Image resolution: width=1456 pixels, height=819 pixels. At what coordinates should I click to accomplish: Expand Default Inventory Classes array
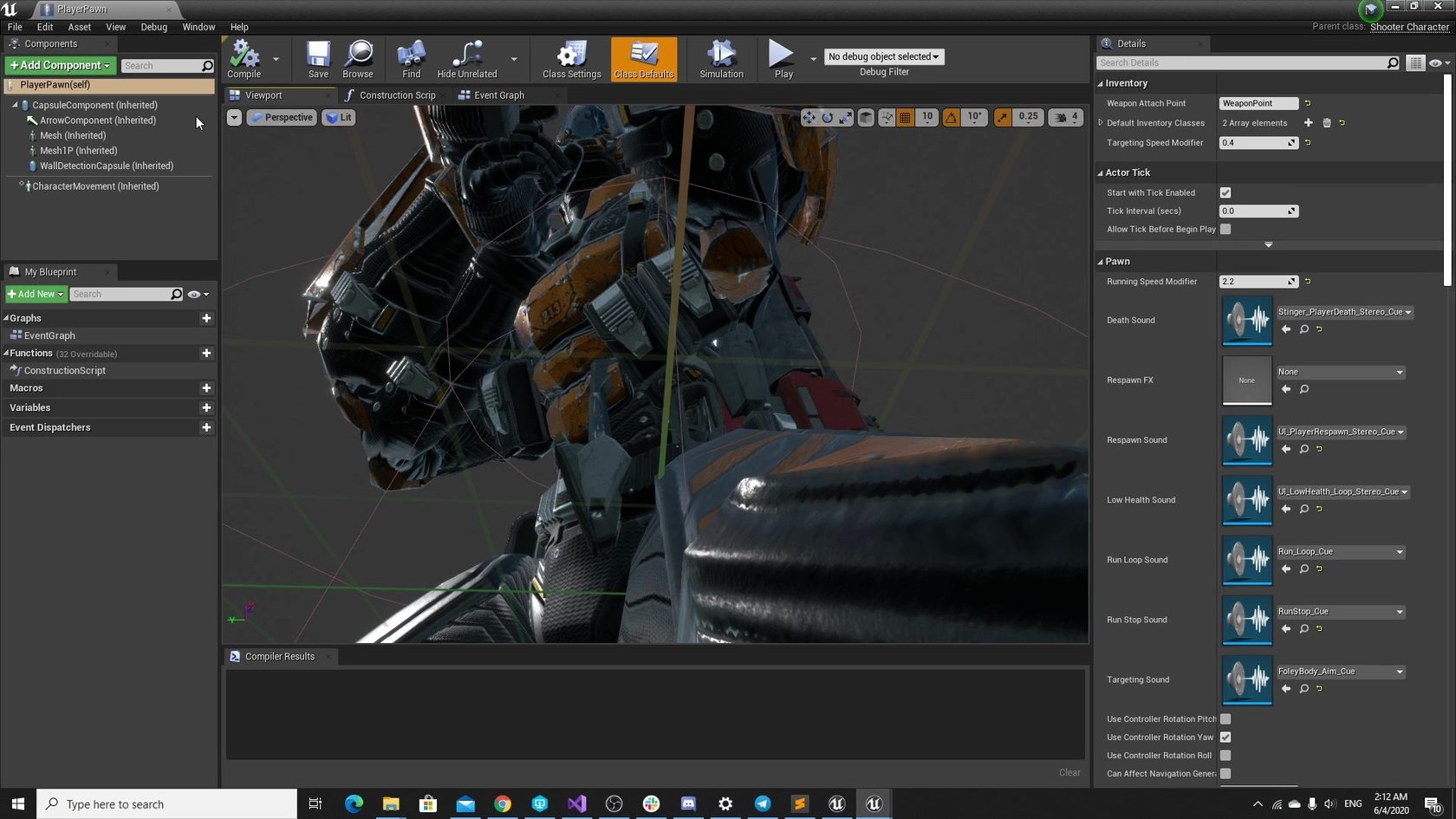(1101, 123)
